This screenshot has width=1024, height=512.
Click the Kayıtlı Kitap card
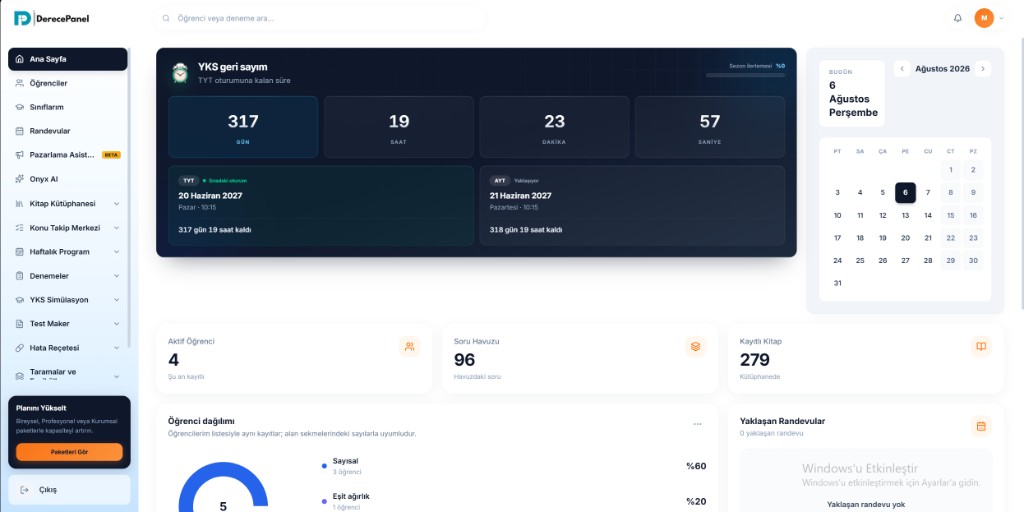866,359
